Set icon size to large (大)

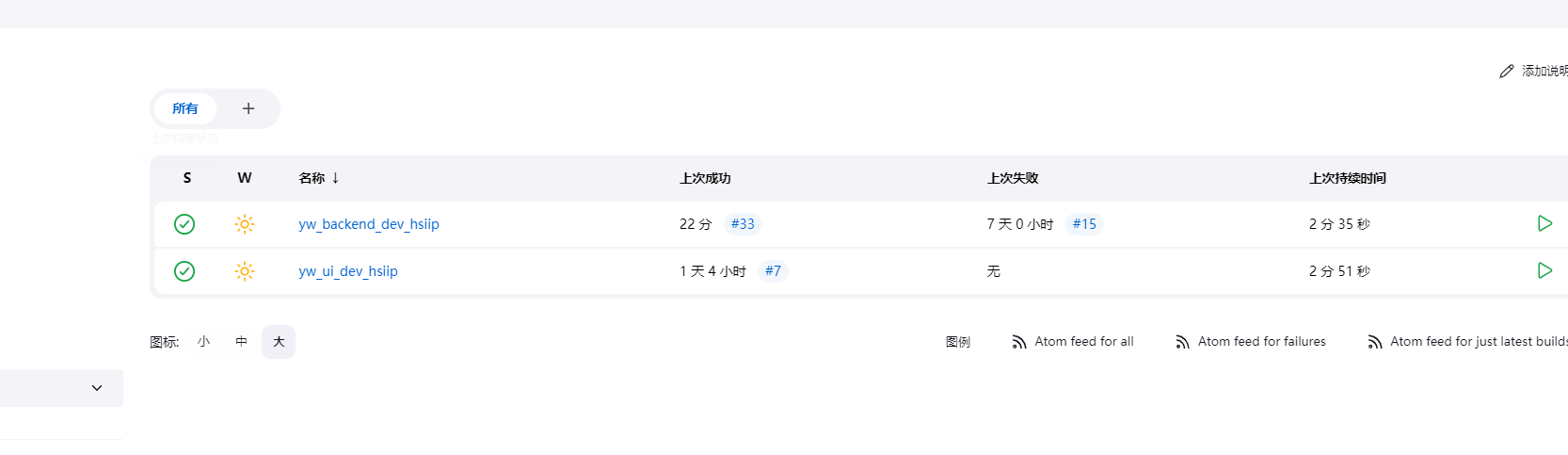point(279,342)
